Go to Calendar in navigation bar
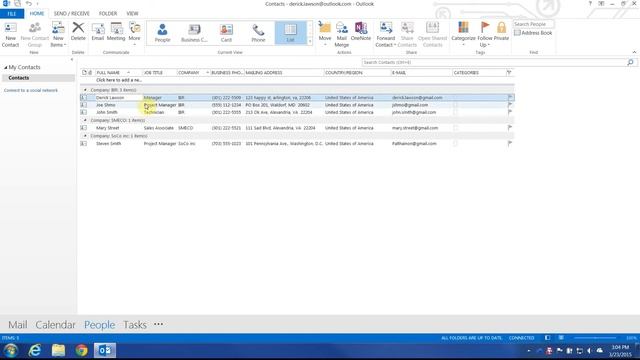Image resolution: width=640 pixels, height=360 pixels. tap(56, 325)
